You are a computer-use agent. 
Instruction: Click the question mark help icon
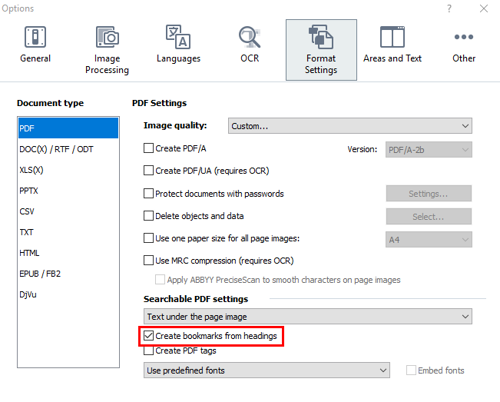[449, 8]
